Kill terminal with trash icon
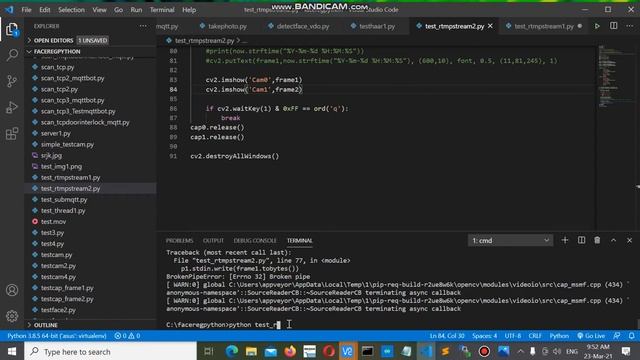The width and height of the screenshot is (640, 360). point(597,240)
